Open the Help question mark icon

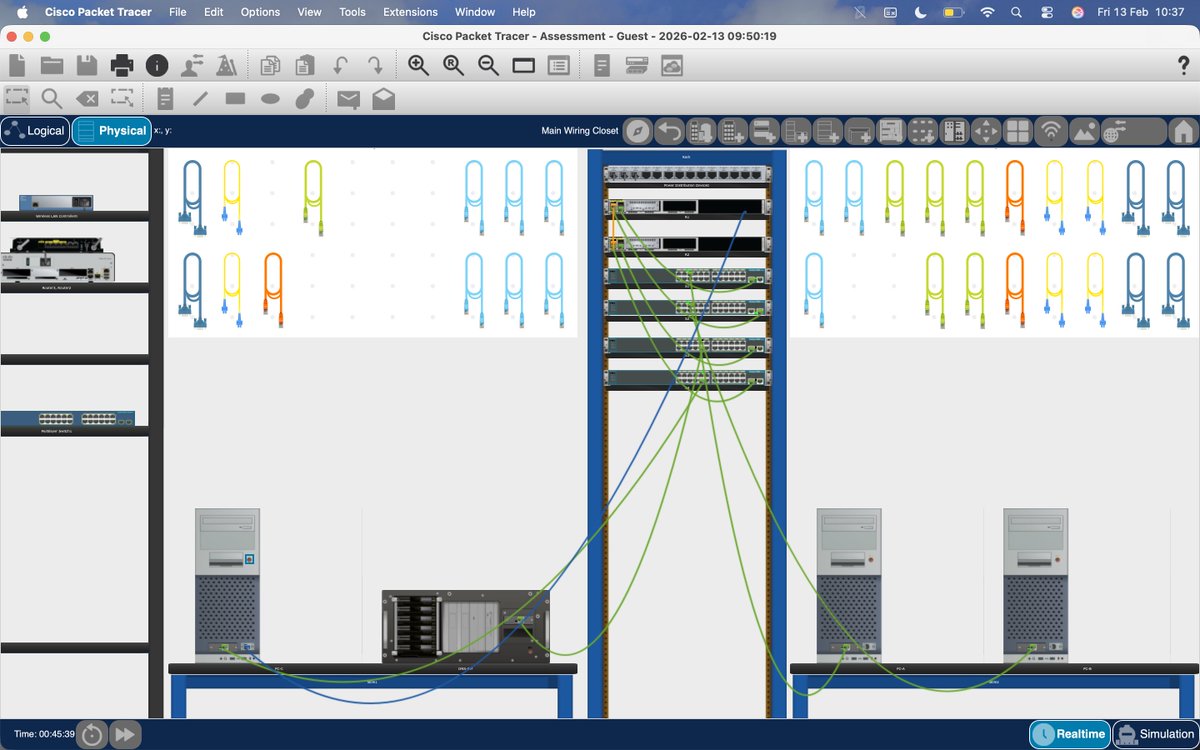(x=1184, y=66)
